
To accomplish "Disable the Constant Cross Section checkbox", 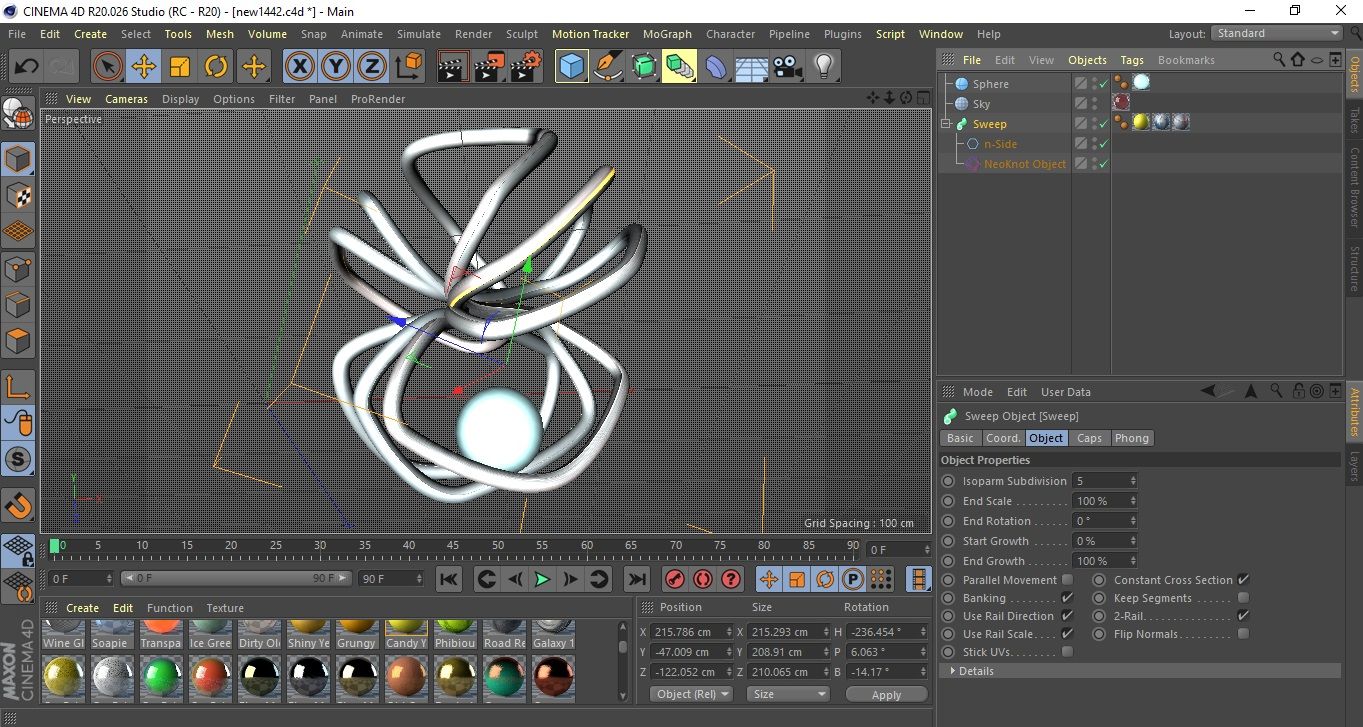I will coord(1243,580).
